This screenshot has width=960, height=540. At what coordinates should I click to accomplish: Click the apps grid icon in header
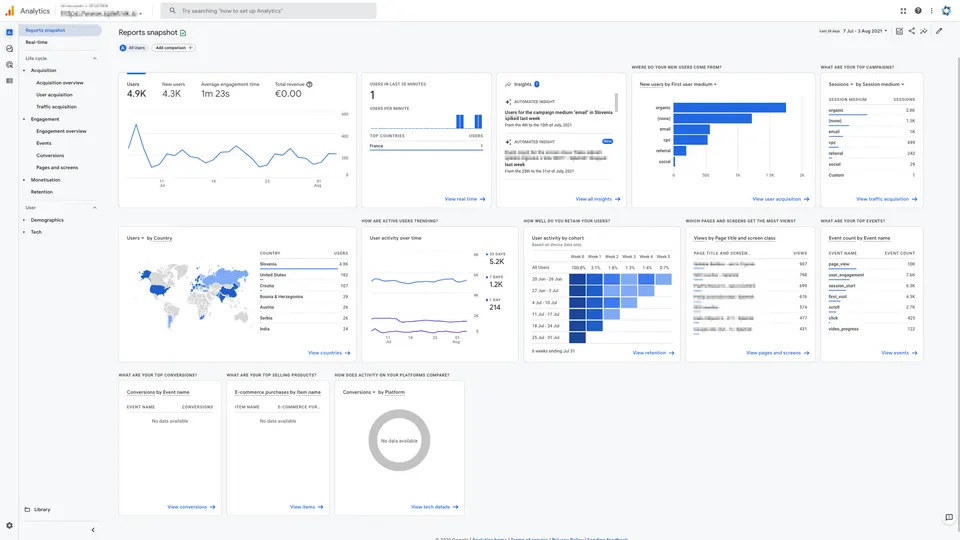click(903, 10)
